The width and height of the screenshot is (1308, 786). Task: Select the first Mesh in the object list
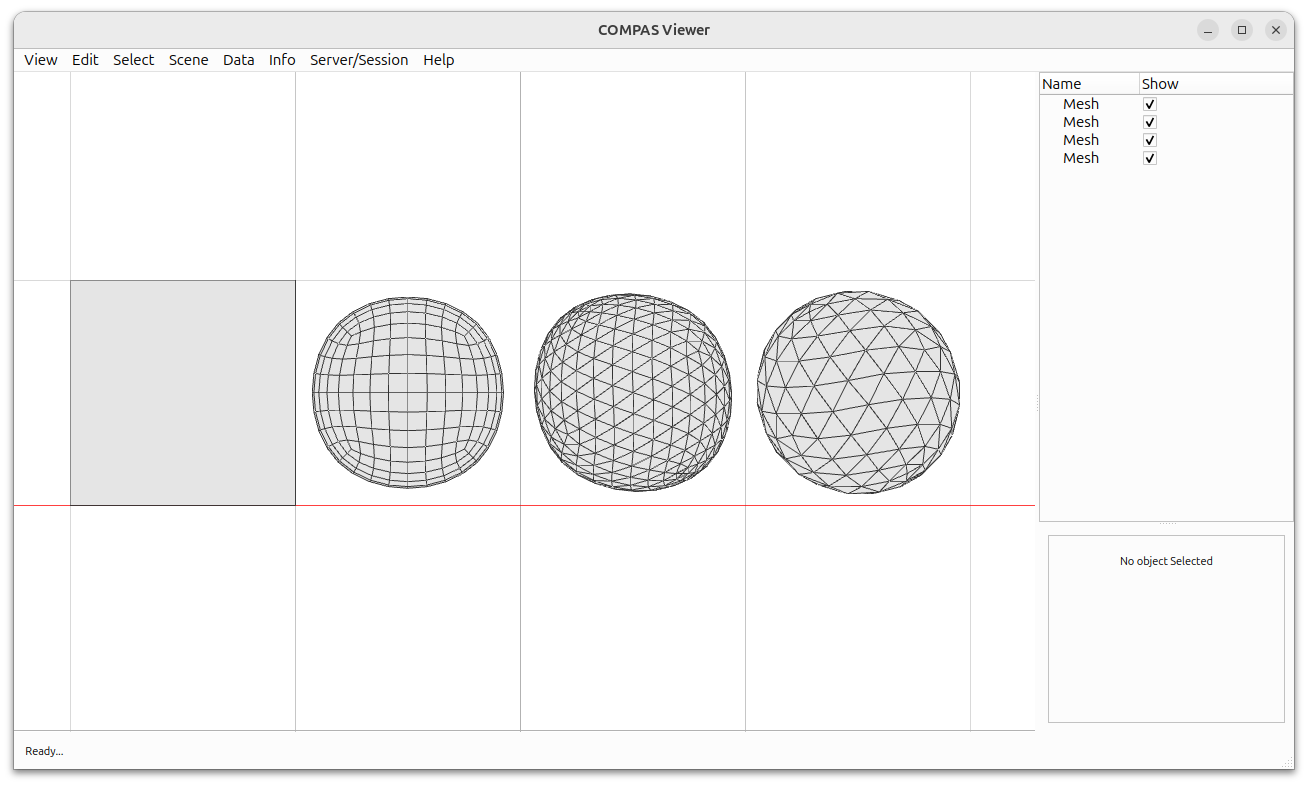pyautogui.click(x=1081, y=103)
